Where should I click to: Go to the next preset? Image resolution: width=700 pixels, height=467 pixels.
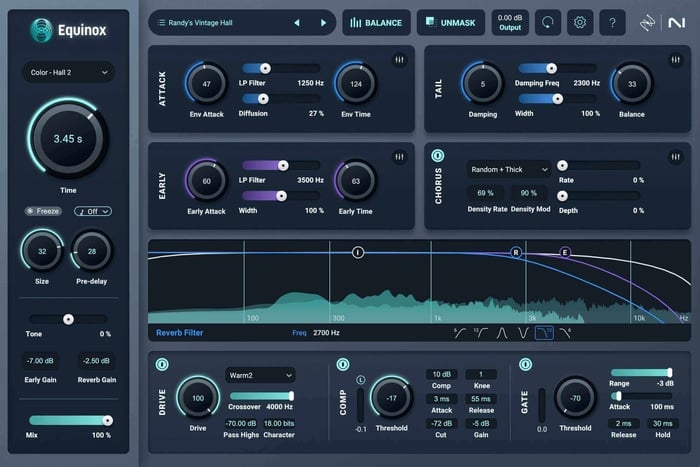[x=323, y=23]
